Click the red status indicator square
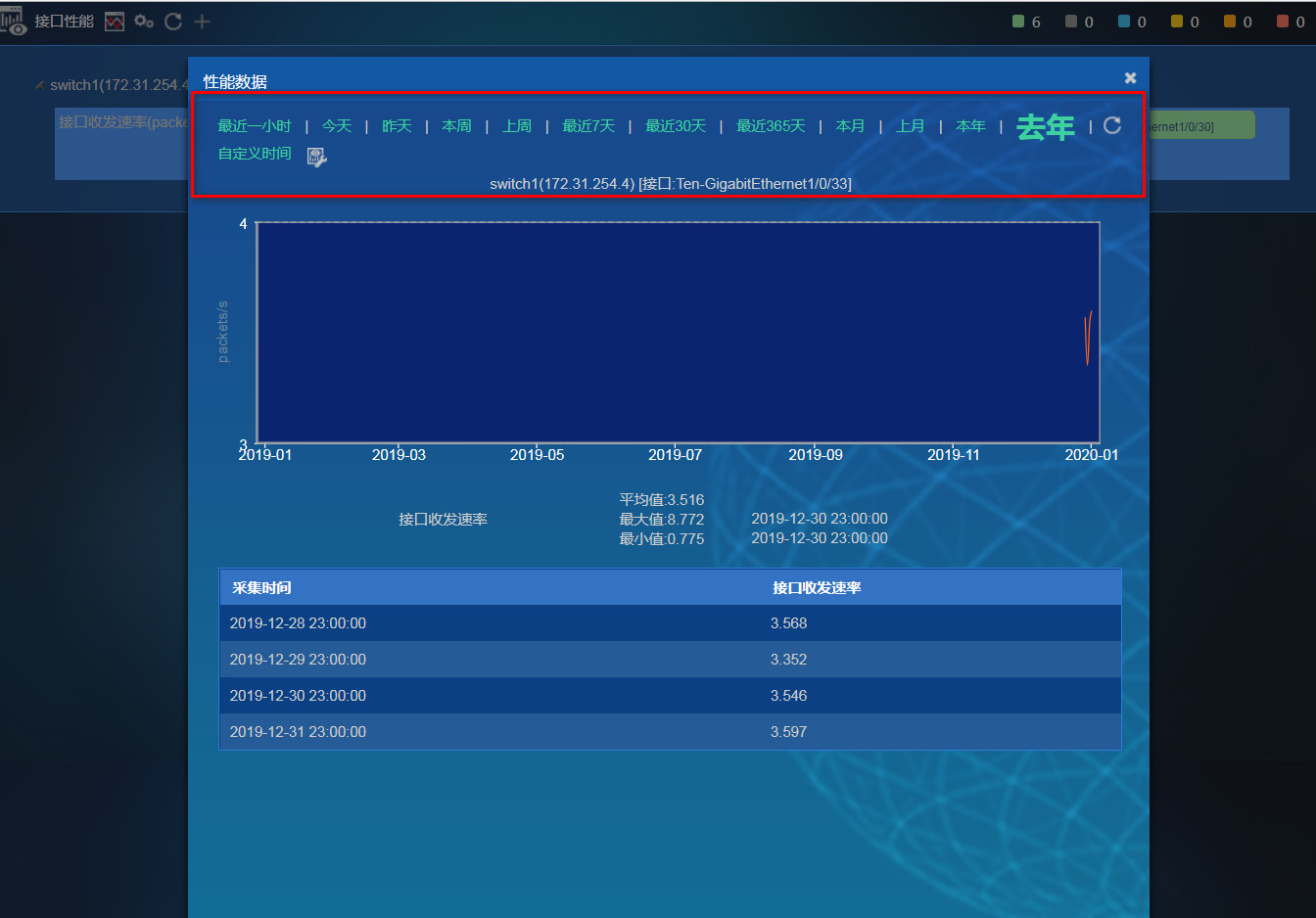 [x=1283, y=22]
